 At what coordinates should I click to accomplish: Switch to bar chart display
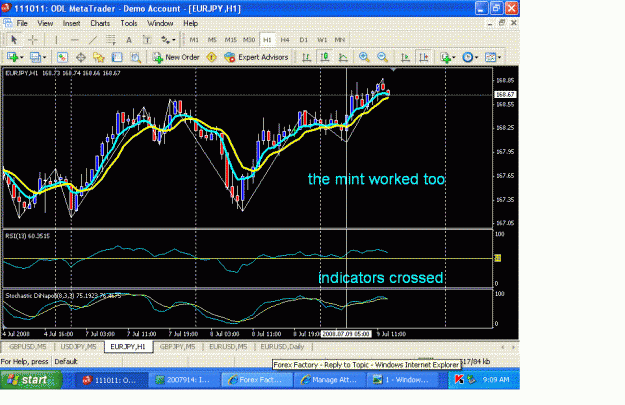click(306, 57)
